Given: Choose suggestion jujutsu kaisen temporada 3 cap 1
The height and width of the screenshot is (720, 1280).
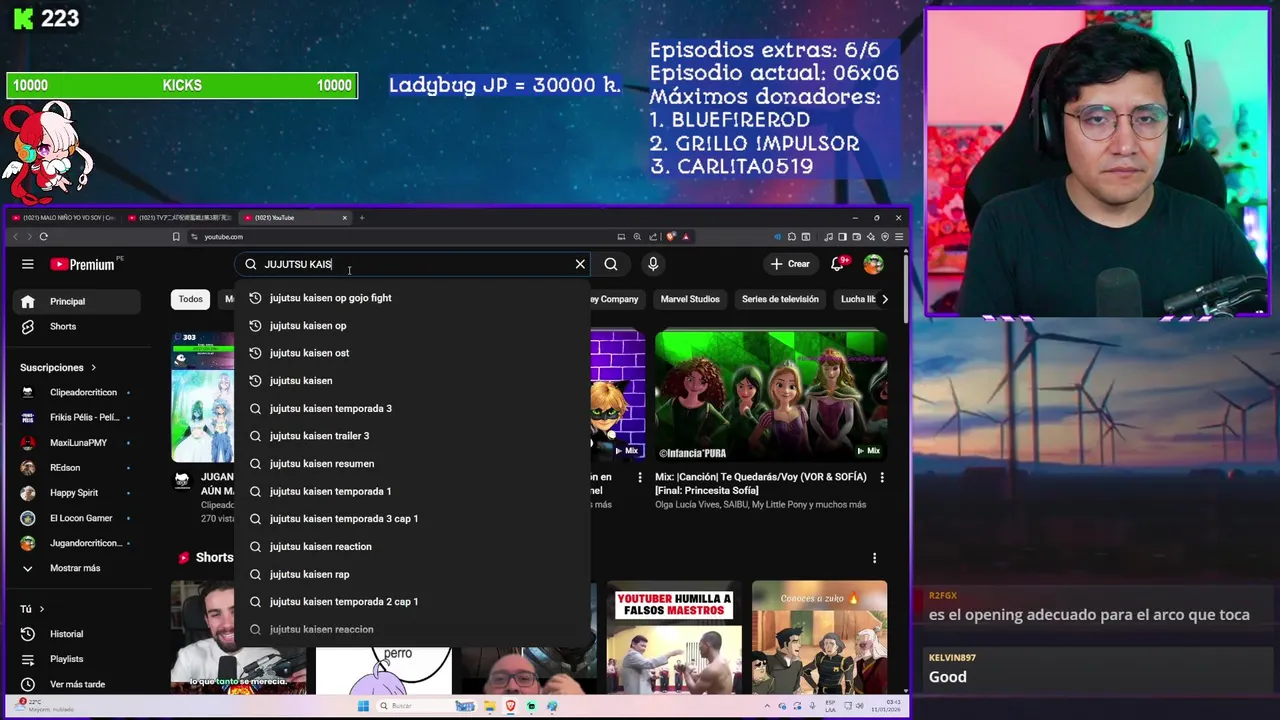Looking at the screenshot, I should [412, 519].
